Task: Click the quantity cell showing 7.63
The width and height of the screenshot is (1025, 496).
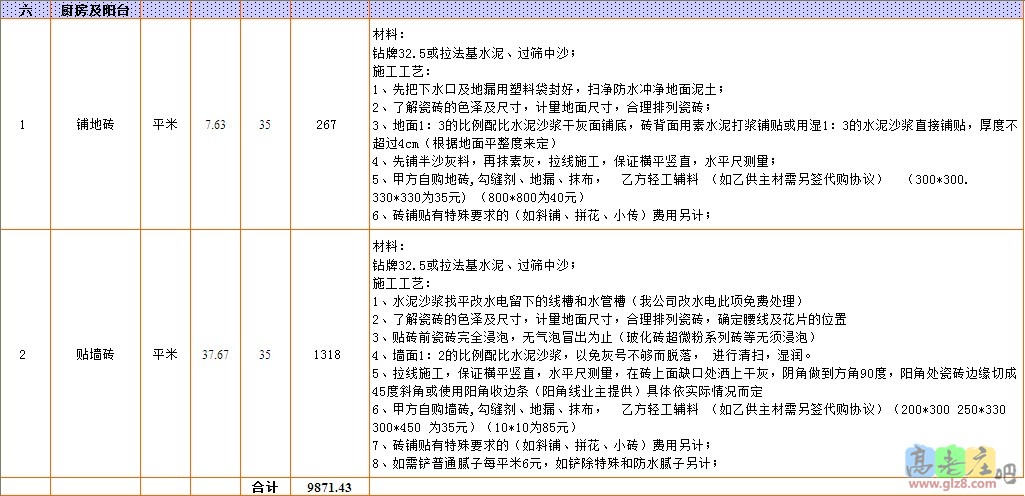Action: coord(214,126)
